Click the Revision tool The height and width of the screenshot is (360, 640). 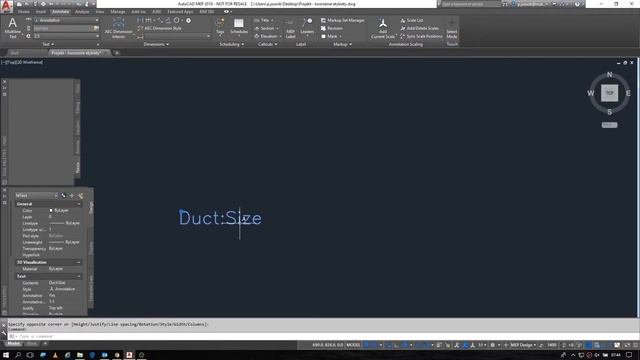331,28
